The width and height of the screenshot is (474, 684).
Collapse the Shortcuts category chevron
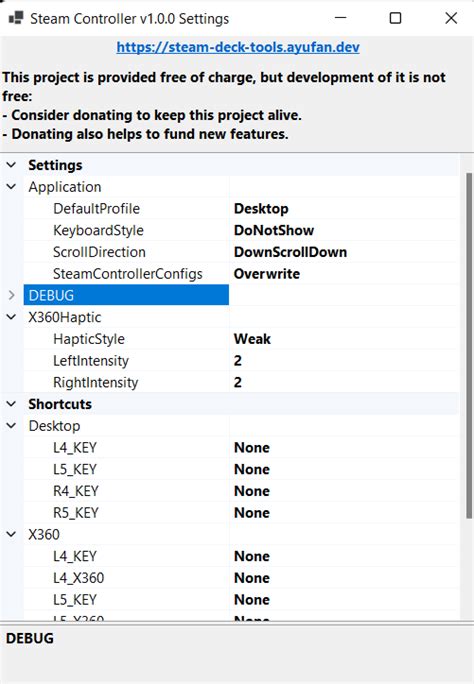[x=11, y=404]
